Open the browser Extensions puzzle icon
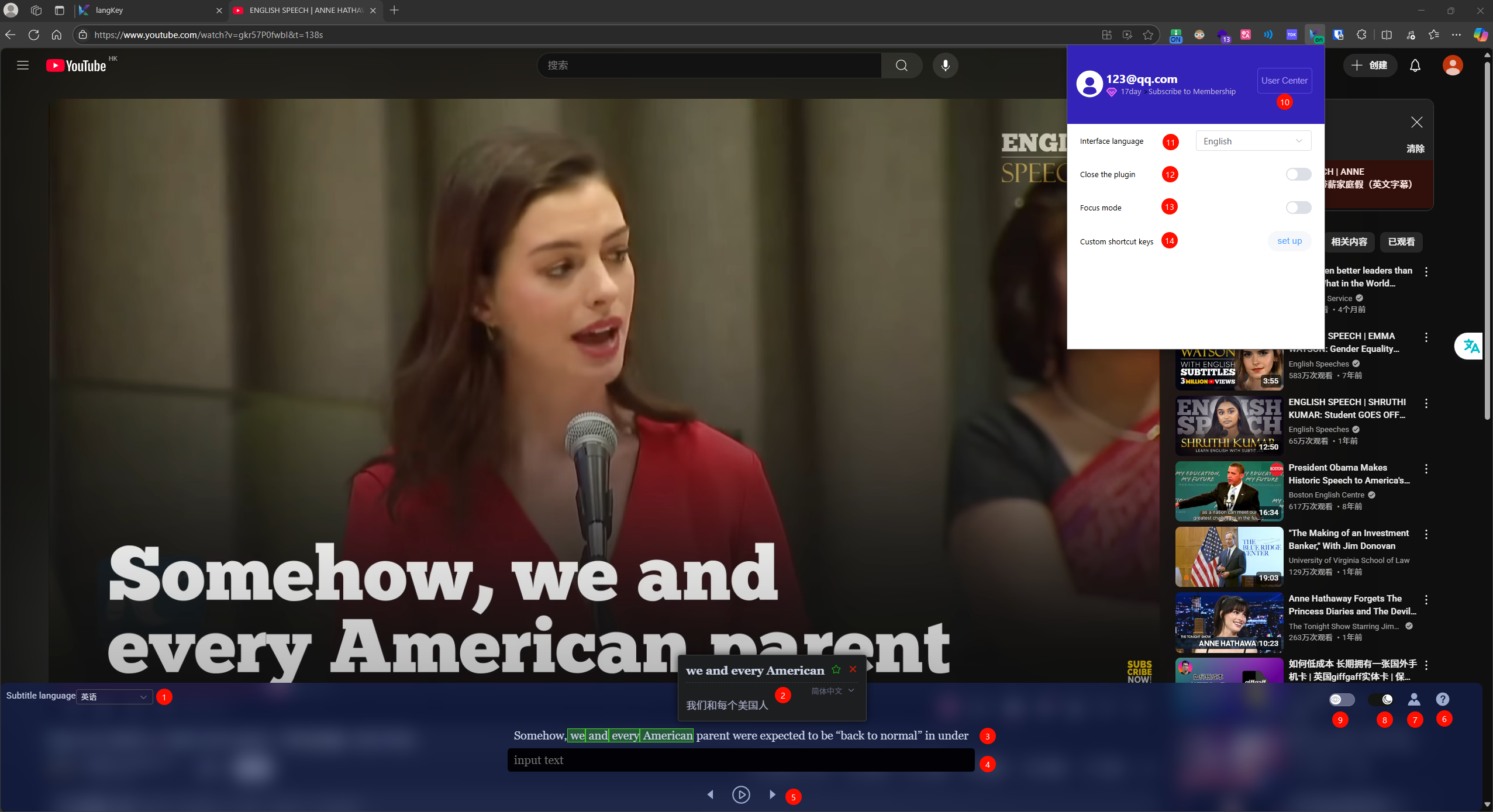 click(x=1361, y=35)
